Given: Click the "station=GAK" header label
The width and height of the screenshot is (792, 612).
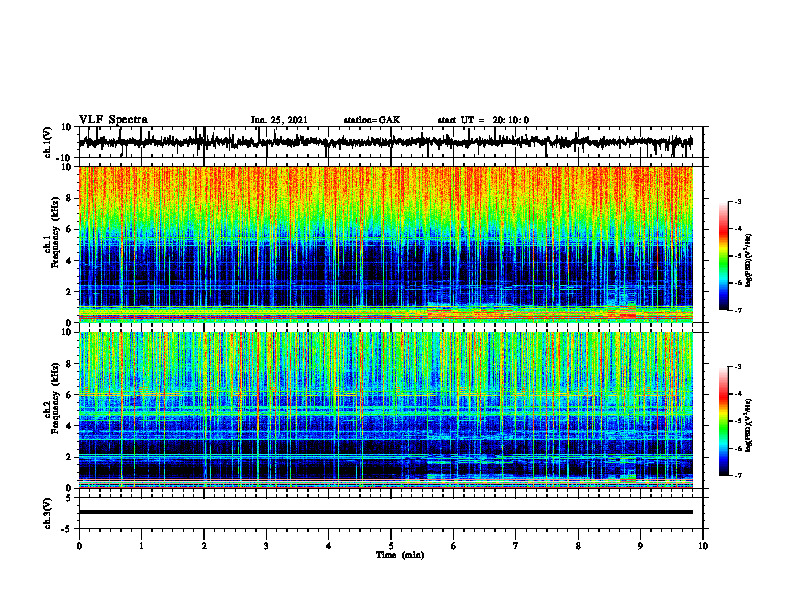Looking at the screenshot, I should pyautogui.click(x=372, y=120).
